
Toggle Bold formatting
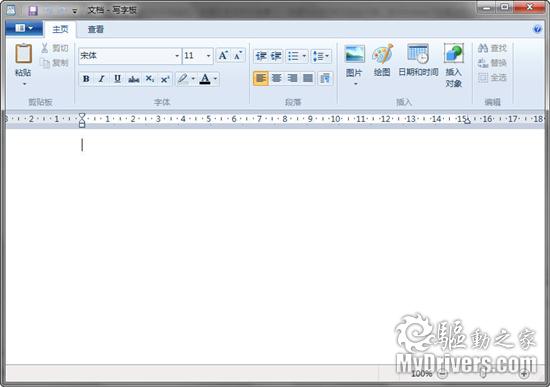pyautogui.click(x=86, y=79)
